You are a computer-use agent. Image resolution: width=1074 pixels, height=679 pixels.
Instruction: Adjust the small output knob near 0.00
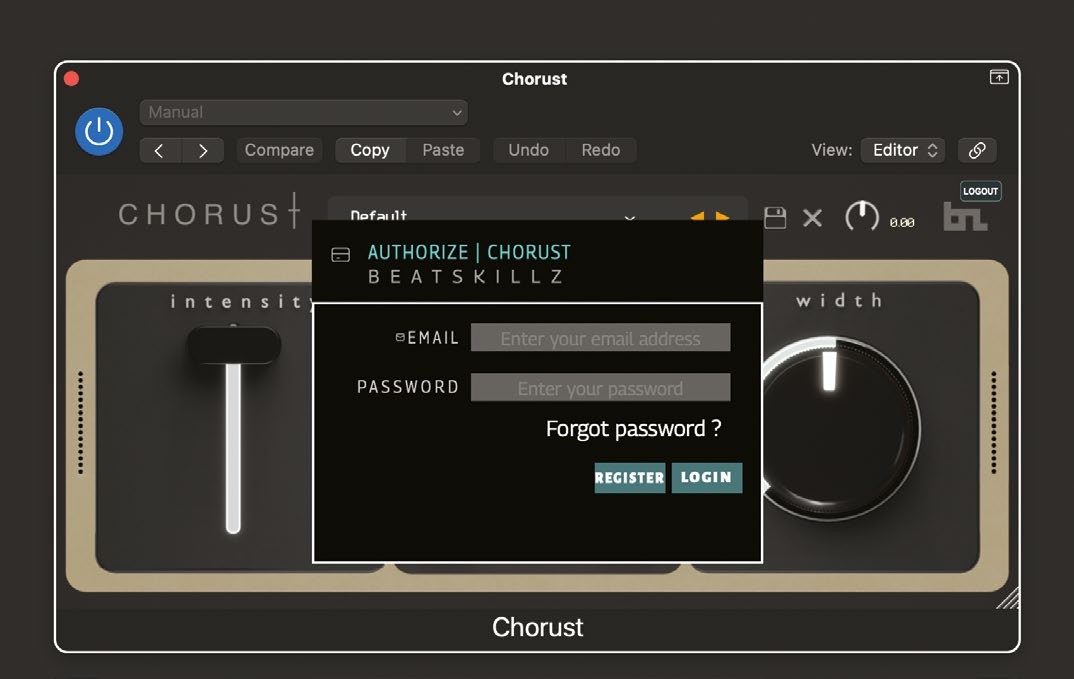tap(862, 217)
